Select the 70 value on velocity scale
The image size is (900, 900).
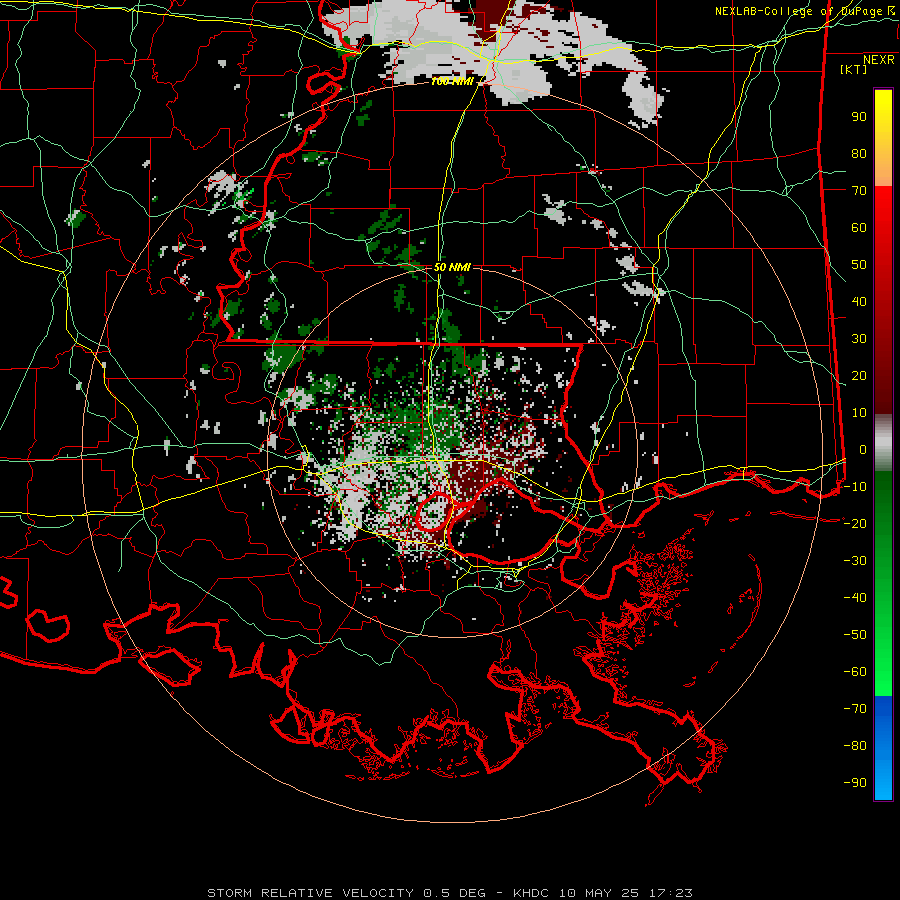click(x=859, y=191)
